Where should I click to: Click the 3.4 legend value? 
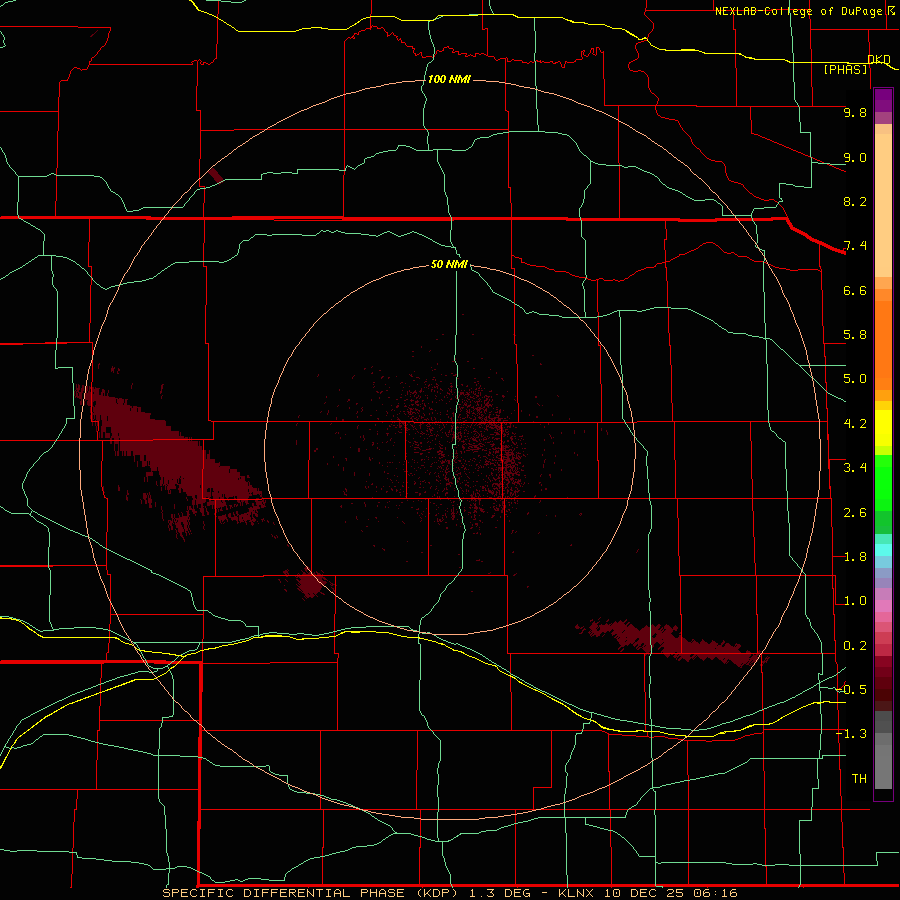(855, 468)
